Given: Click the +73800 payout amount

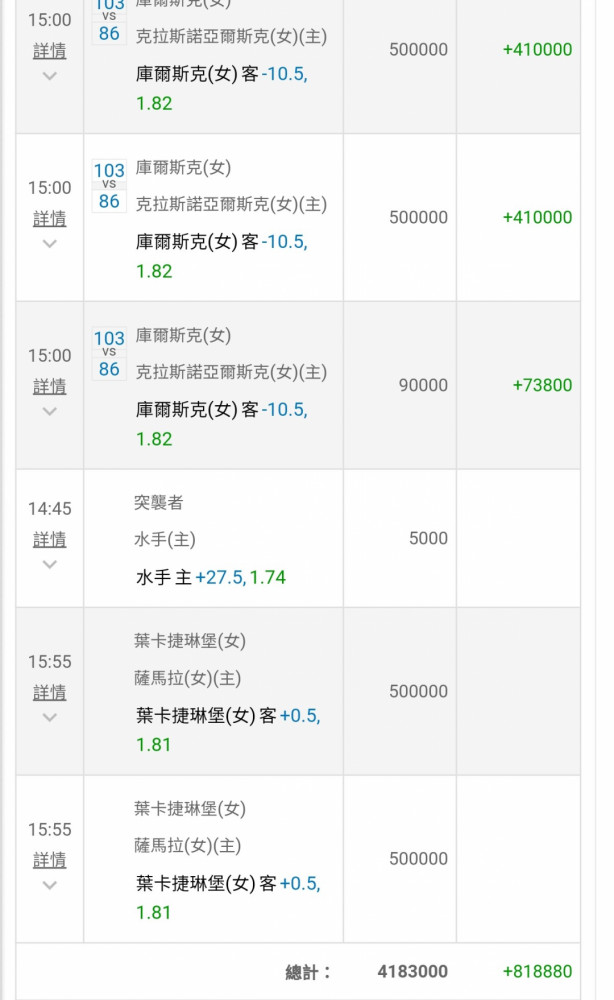Looking at the screenshot, I should pyautogui.click(x=543, y=385).
